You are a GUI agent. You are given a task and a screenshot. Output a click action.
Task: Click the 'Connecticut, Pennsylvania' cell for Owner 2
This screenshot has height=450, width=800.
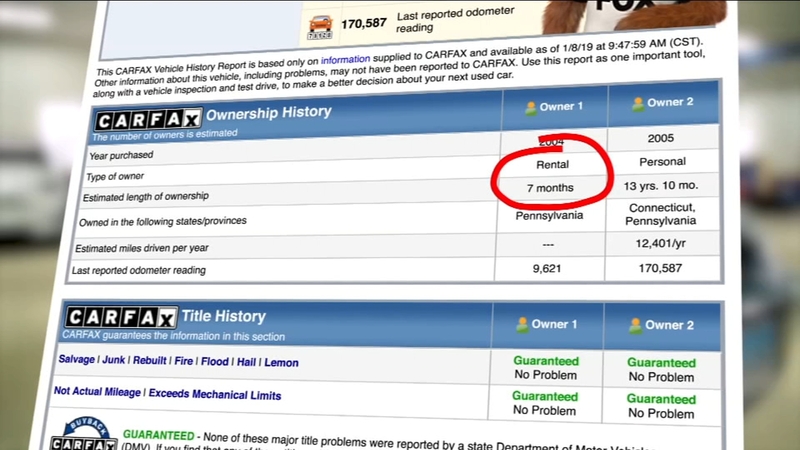pos(661,214)
